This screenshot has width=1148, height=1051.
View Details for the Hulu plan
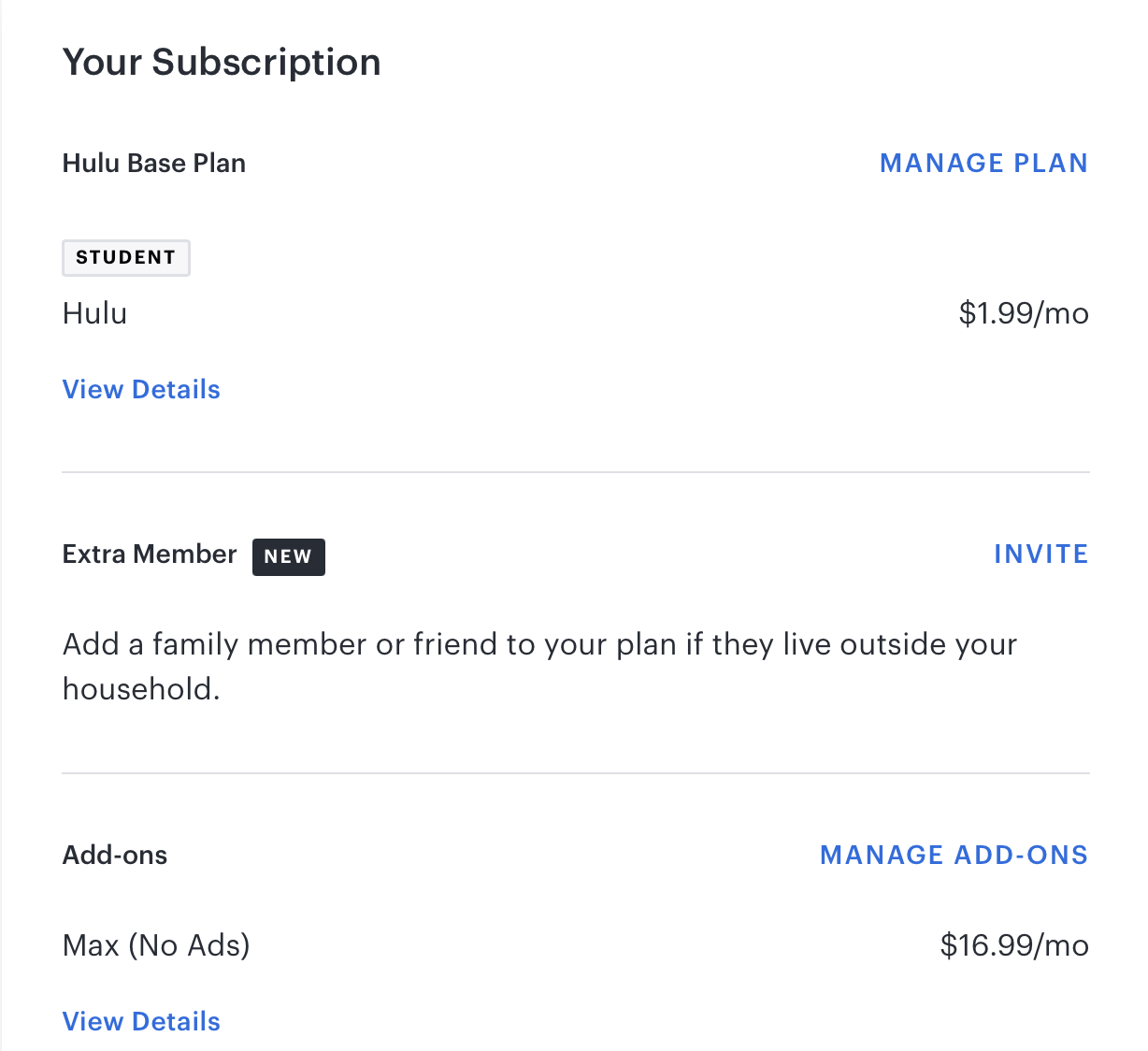point(141,390)
